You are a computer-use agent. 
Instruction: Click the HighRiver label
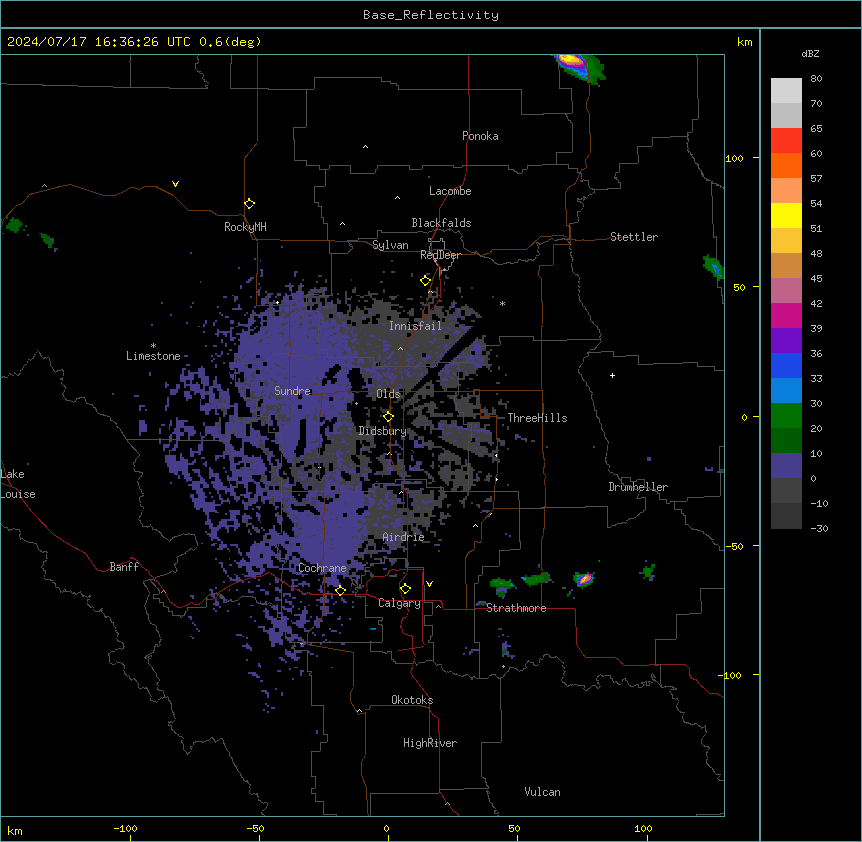[x=430, y=743]
